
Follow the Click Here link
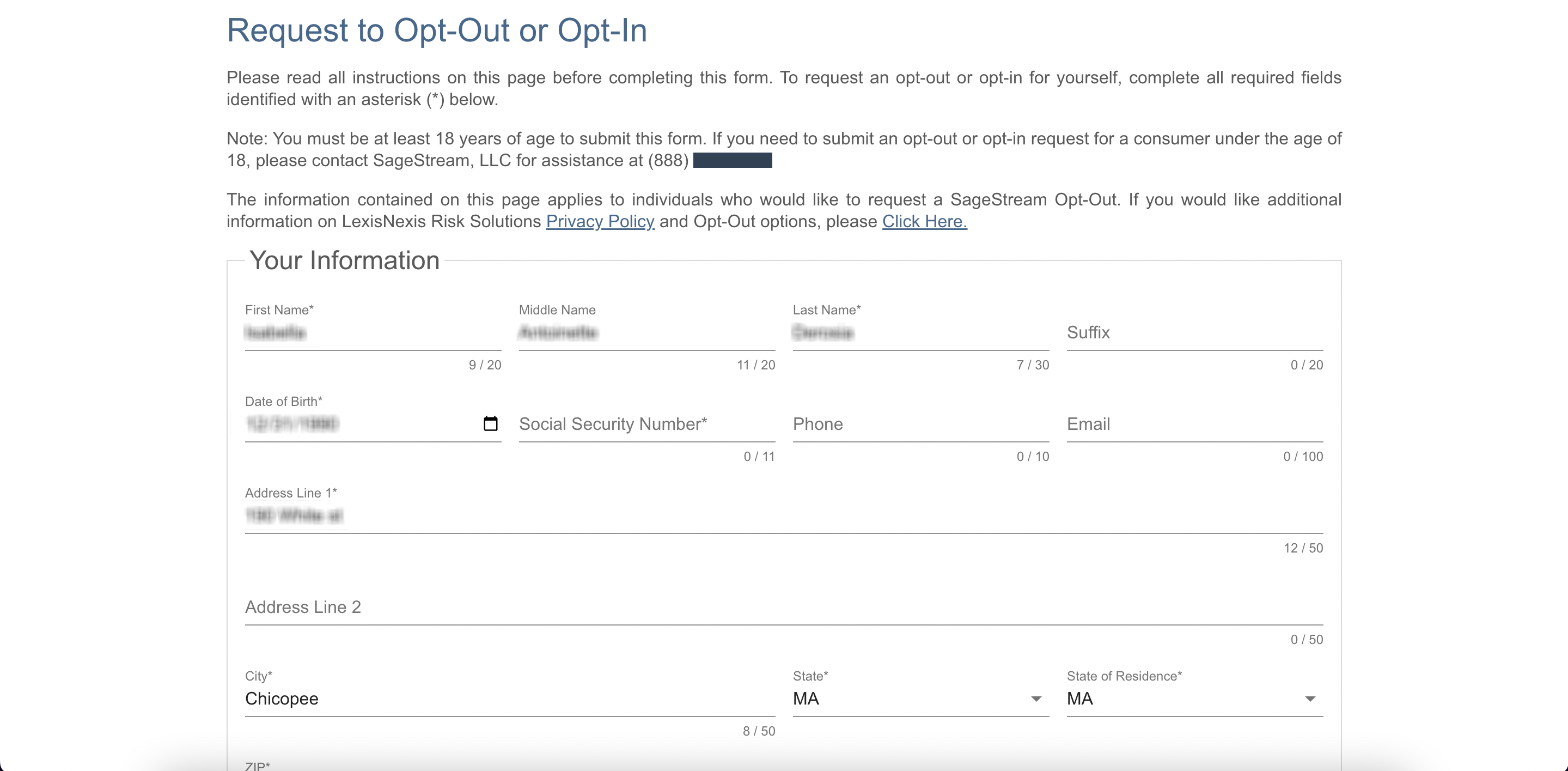925,221
